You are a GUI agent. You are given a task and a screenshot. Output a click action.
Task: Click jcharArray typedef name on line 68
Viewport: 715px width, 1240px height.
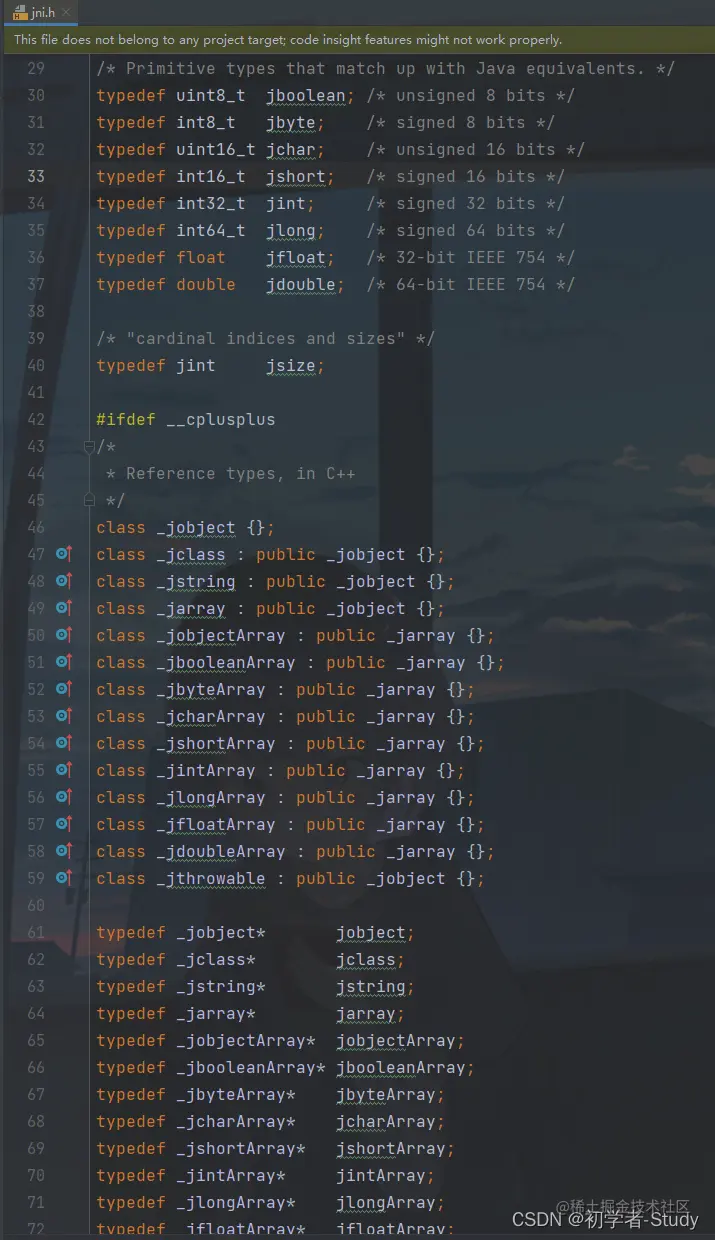point(386,1122)
